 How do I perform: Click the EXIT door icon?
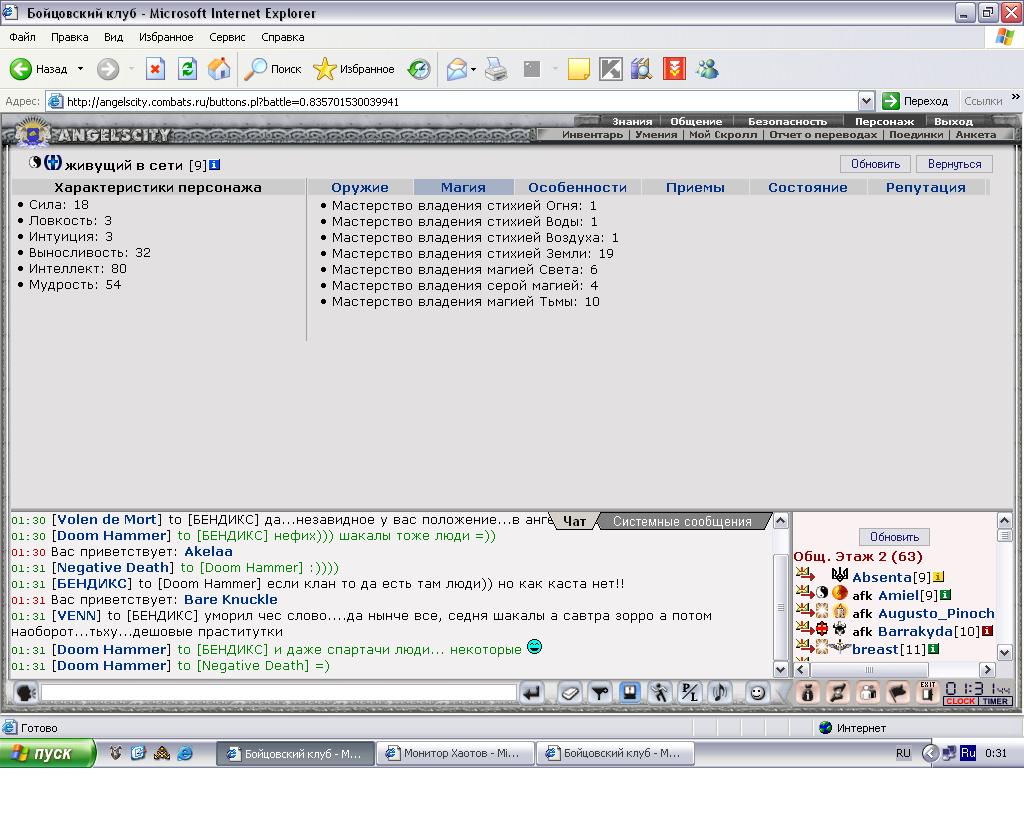[927, 692]
